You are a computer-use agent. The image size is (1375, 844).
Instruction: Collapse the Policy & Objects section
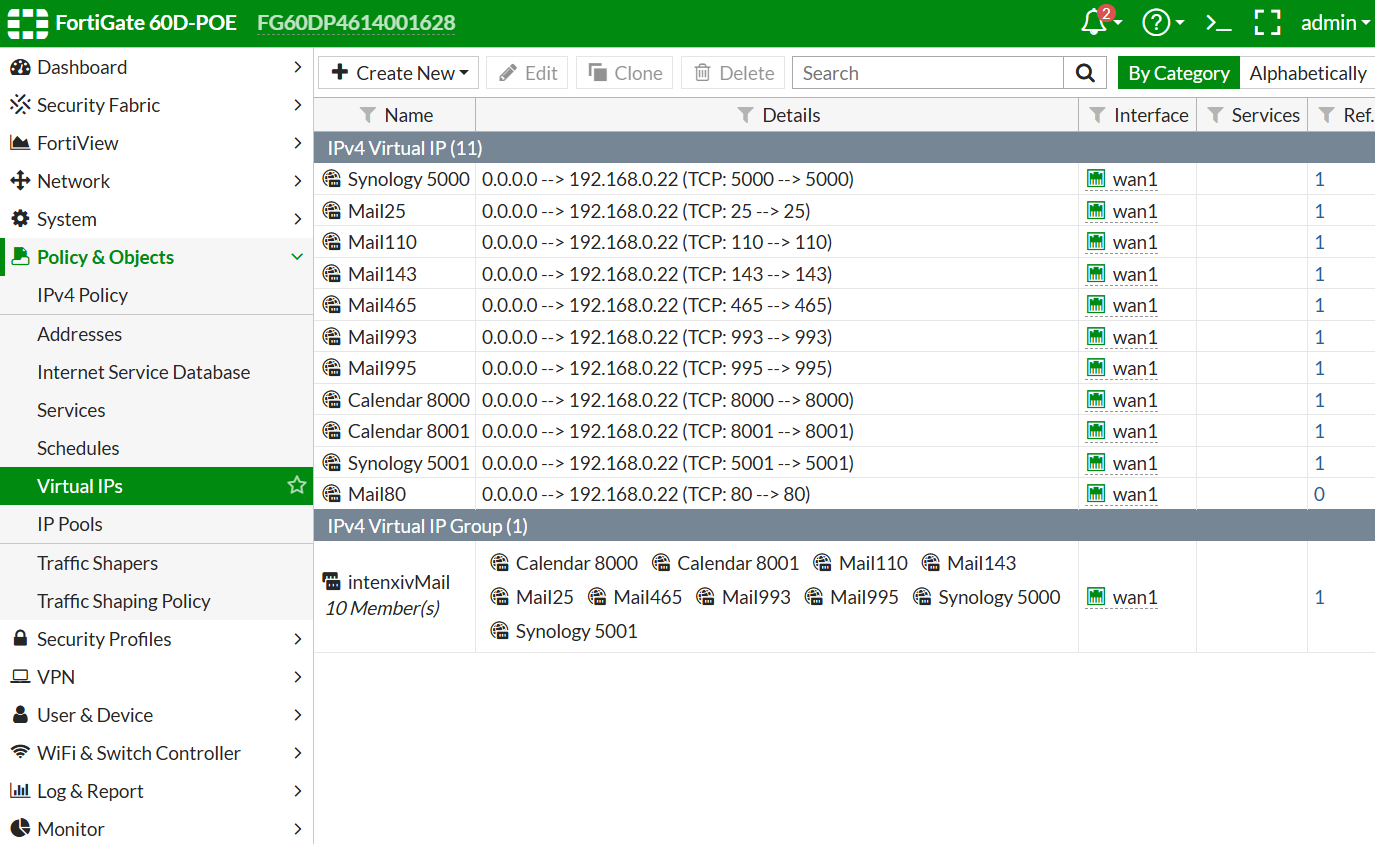pos(297,257)
